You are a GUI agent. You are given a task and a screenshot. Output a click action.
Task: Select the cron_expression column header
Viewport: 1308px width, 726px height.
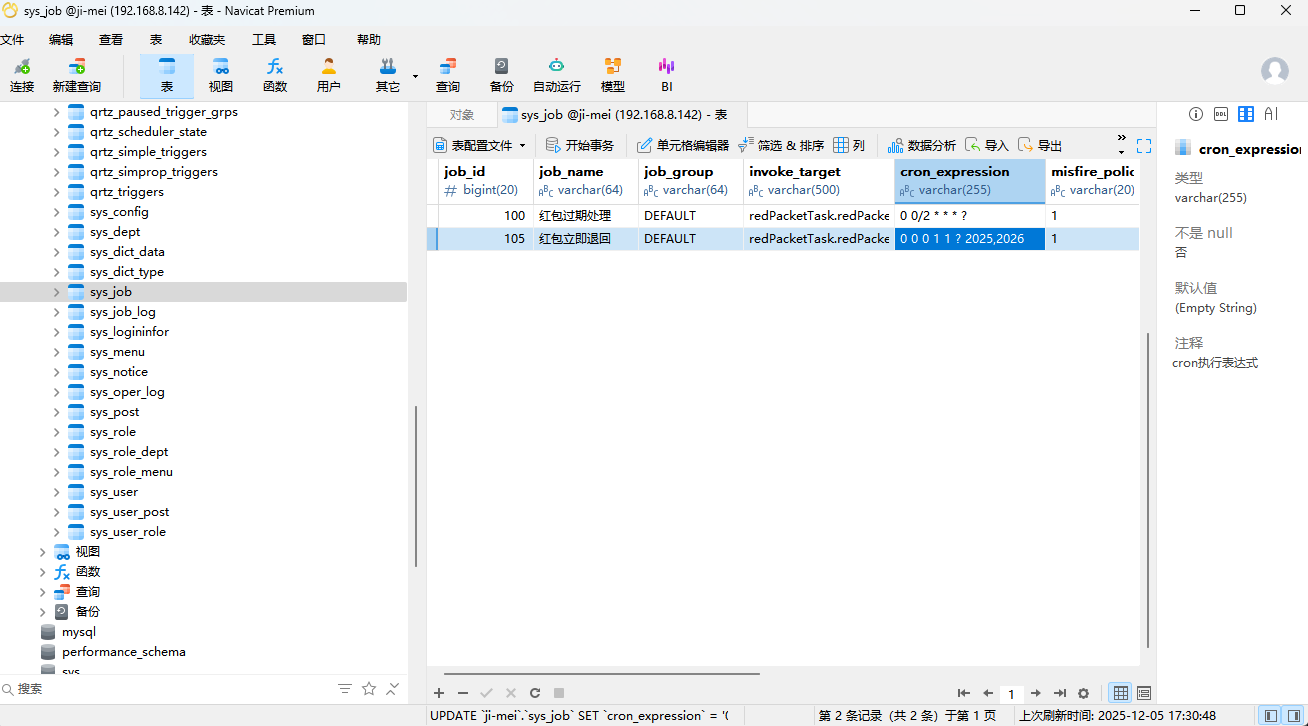click(970, 181)
